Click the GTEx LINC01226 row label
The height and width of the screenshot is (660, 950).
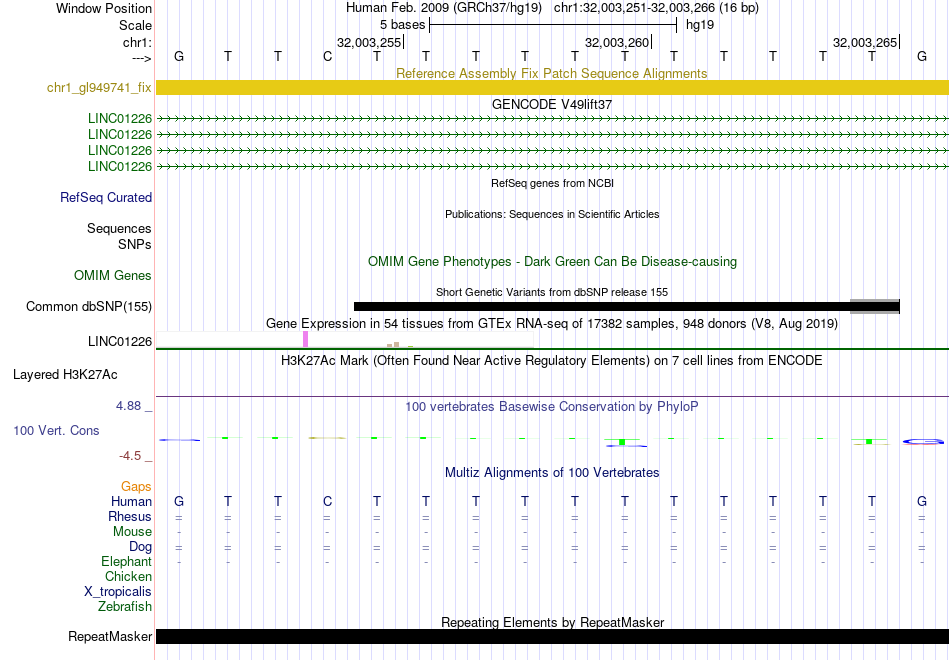(120, 342)
